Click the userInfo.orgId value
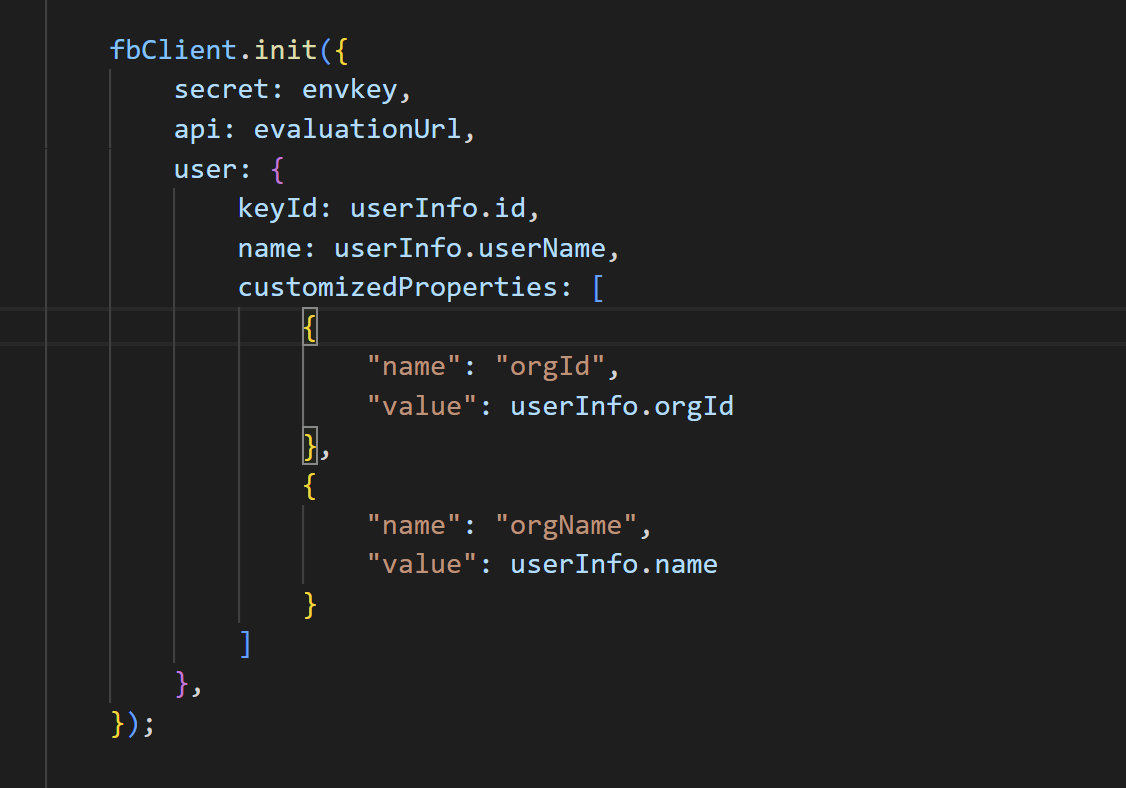This screenshot has height=788, width=1126. click(622, 407)
